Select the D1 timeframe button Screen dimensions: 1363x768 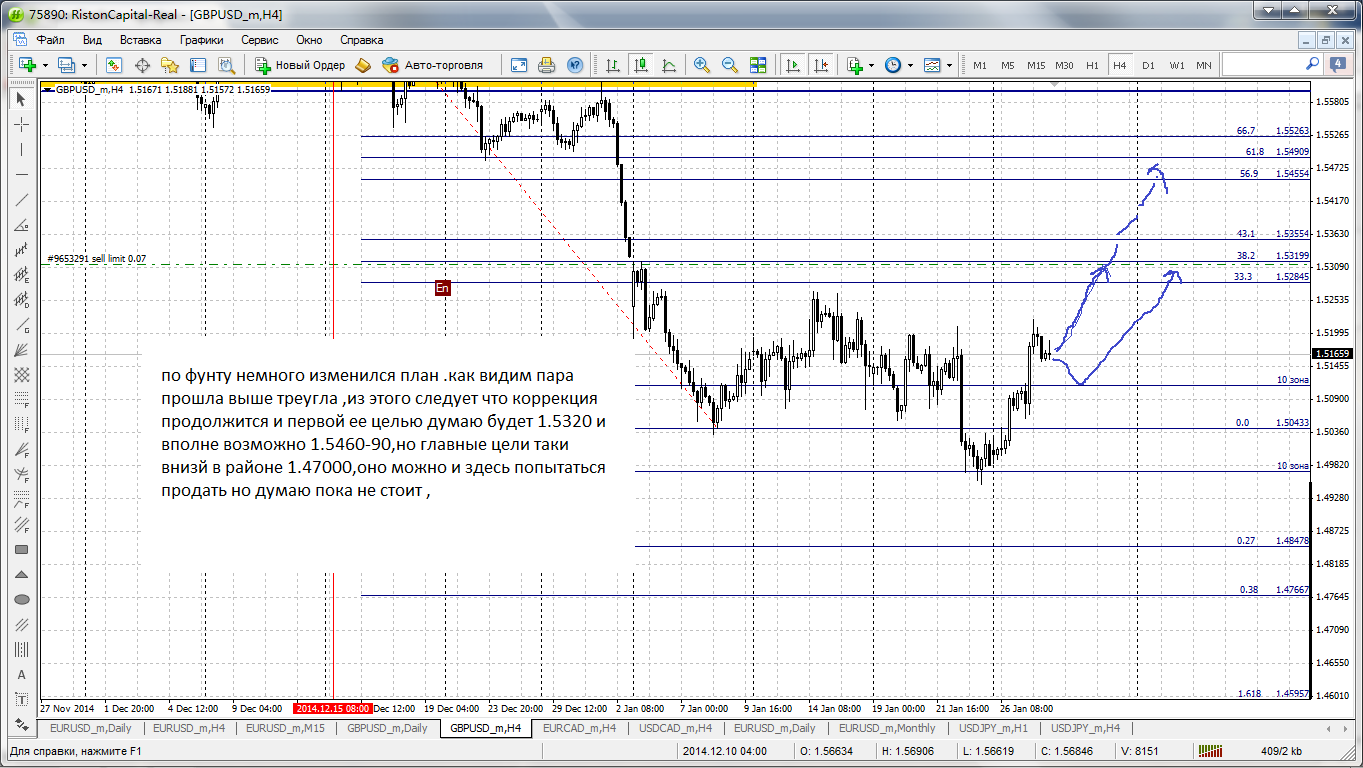[1148, 65]
